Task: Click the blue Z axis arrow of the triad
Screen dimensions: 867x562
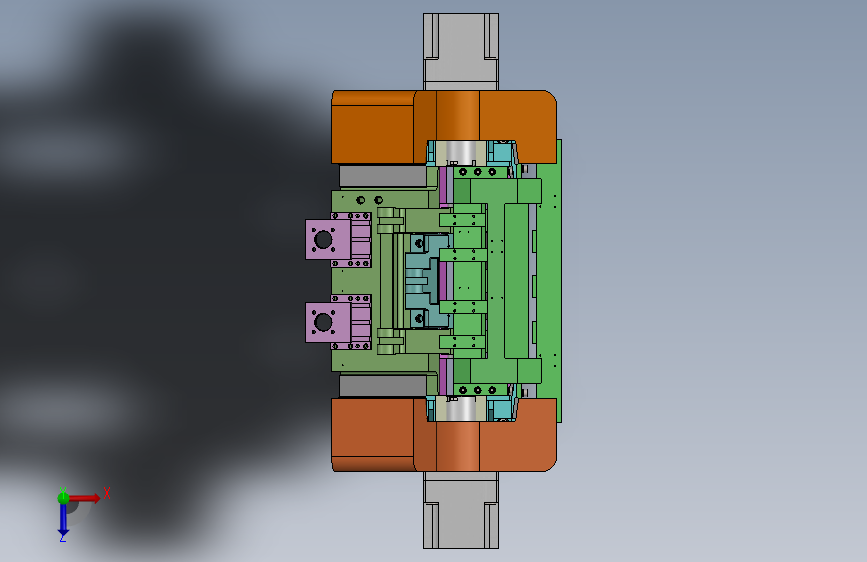Action: pos(63,520)
